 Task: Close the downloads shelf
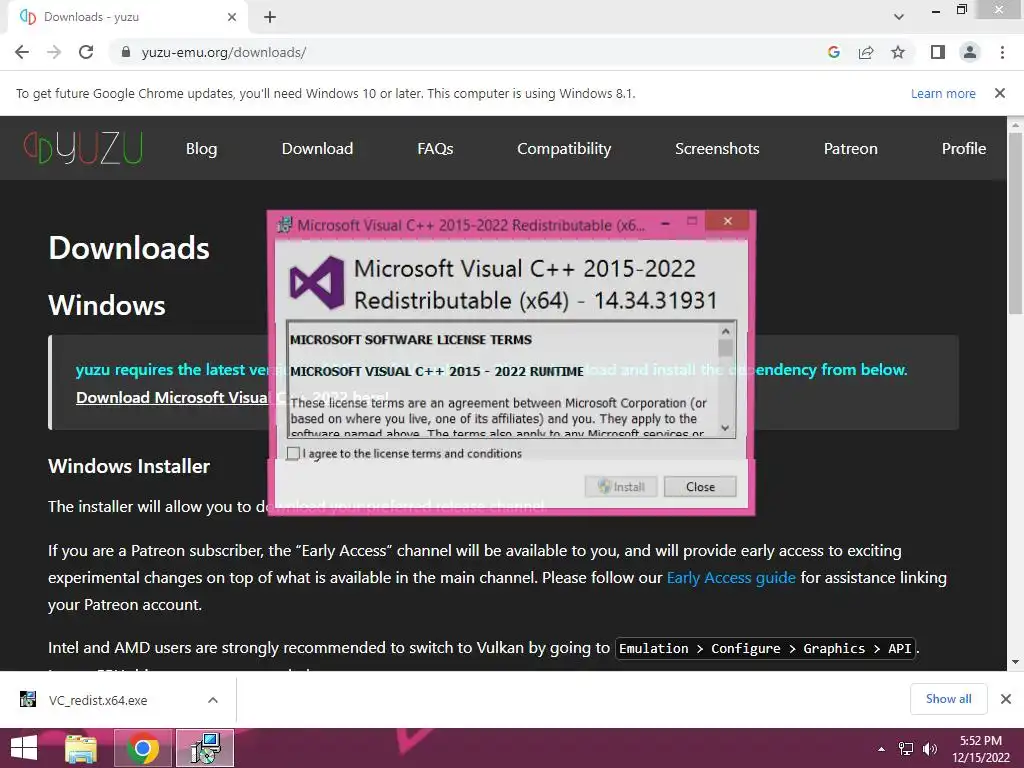(x=1006, y=699)
